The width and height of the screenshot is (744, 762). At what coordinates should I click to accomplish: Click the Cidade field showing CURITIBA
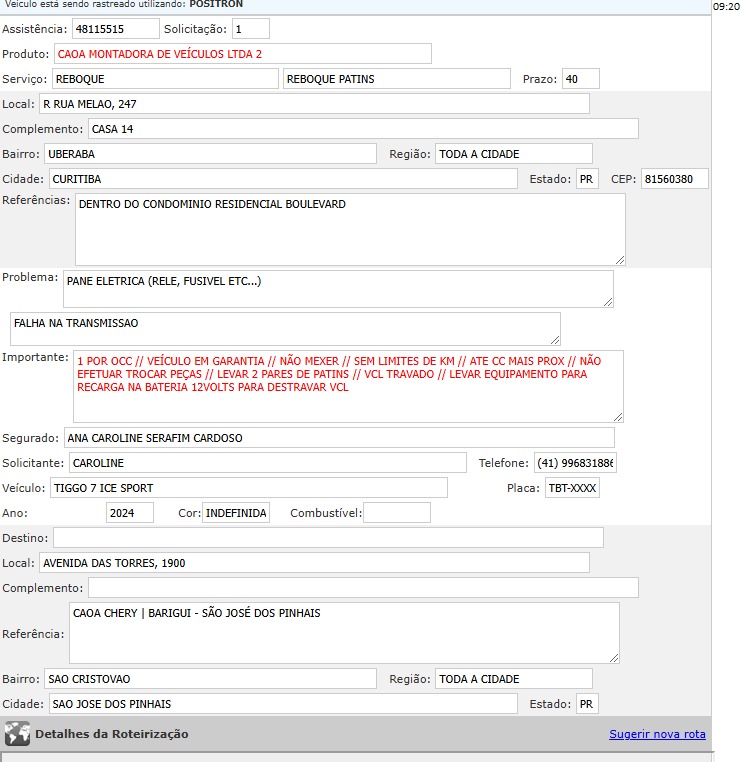(283, 179)
